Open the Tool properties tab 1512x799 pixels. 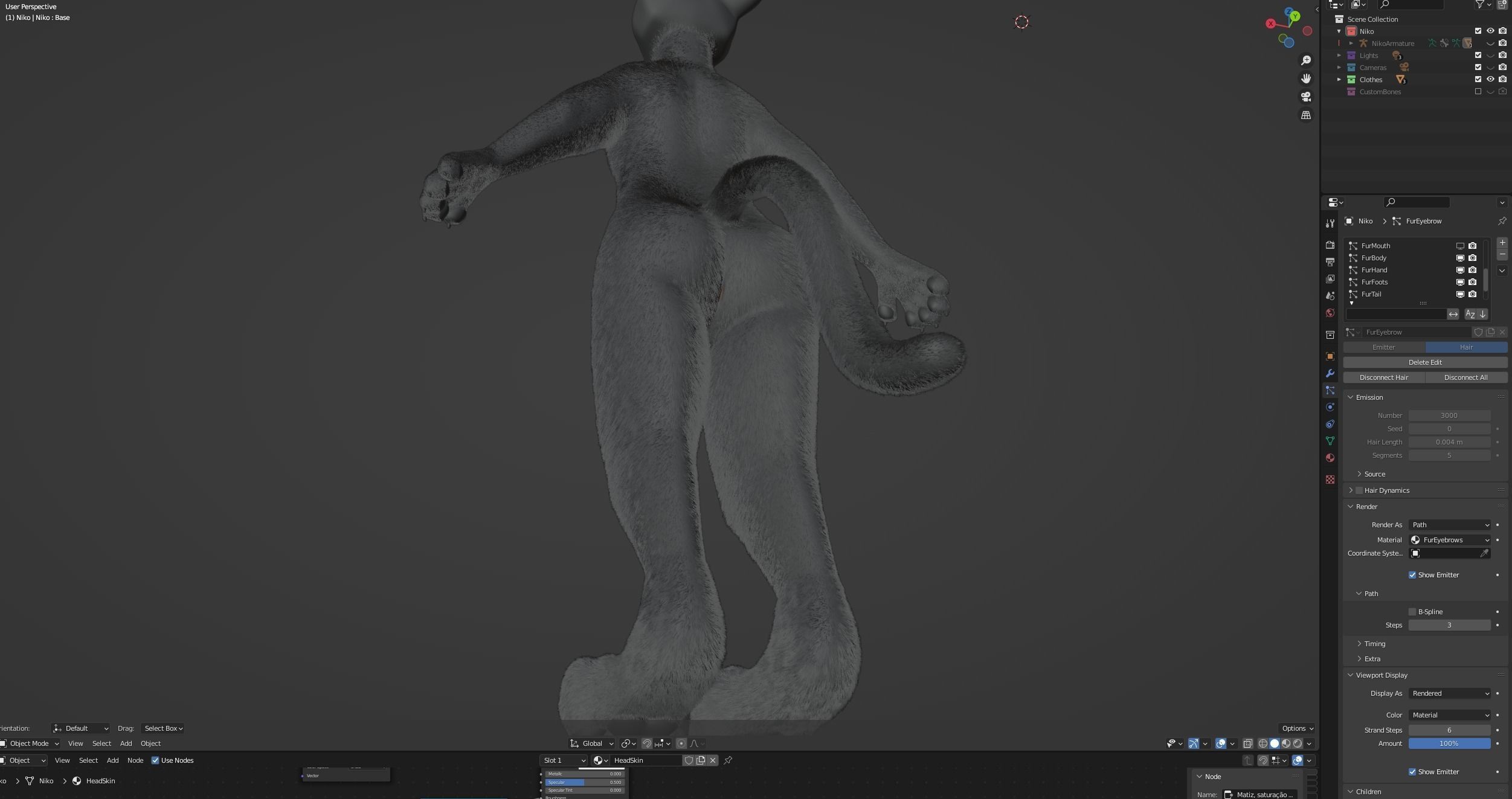click(x=1330, y=223)
